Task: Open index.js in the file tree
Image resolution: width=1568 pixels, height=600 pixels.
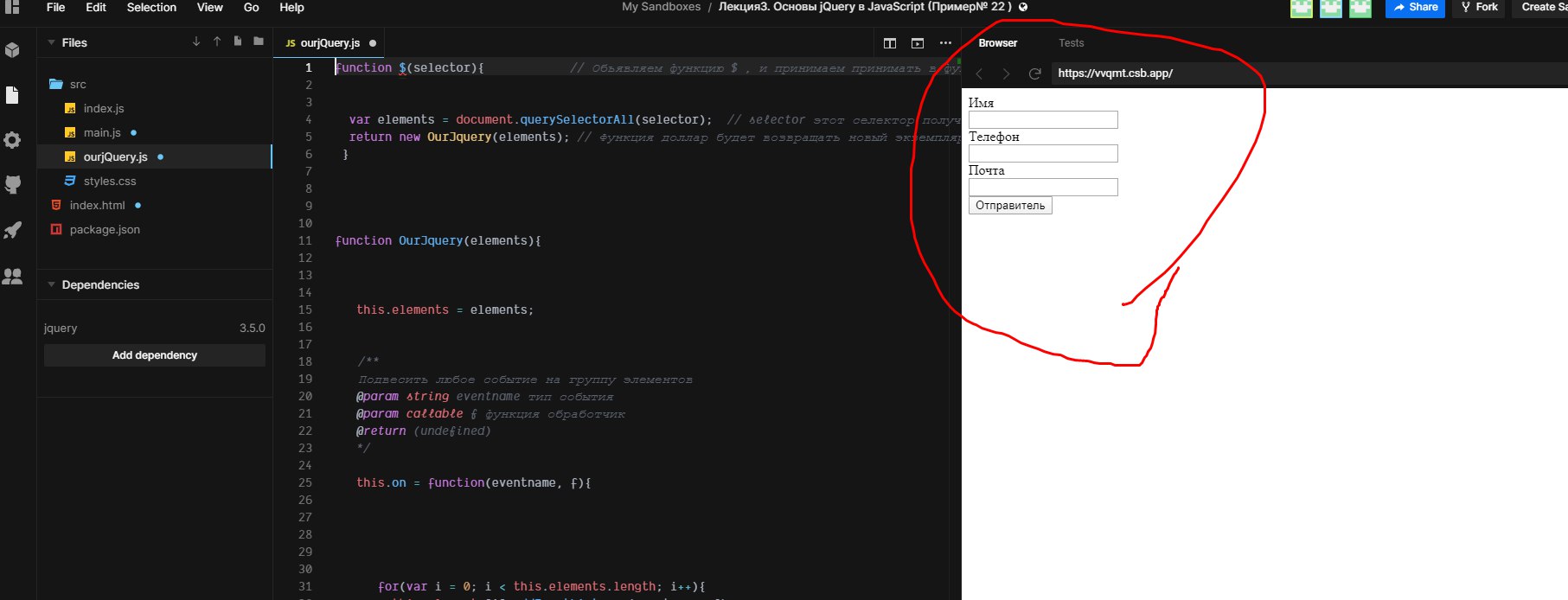Action: click(104, 108)
